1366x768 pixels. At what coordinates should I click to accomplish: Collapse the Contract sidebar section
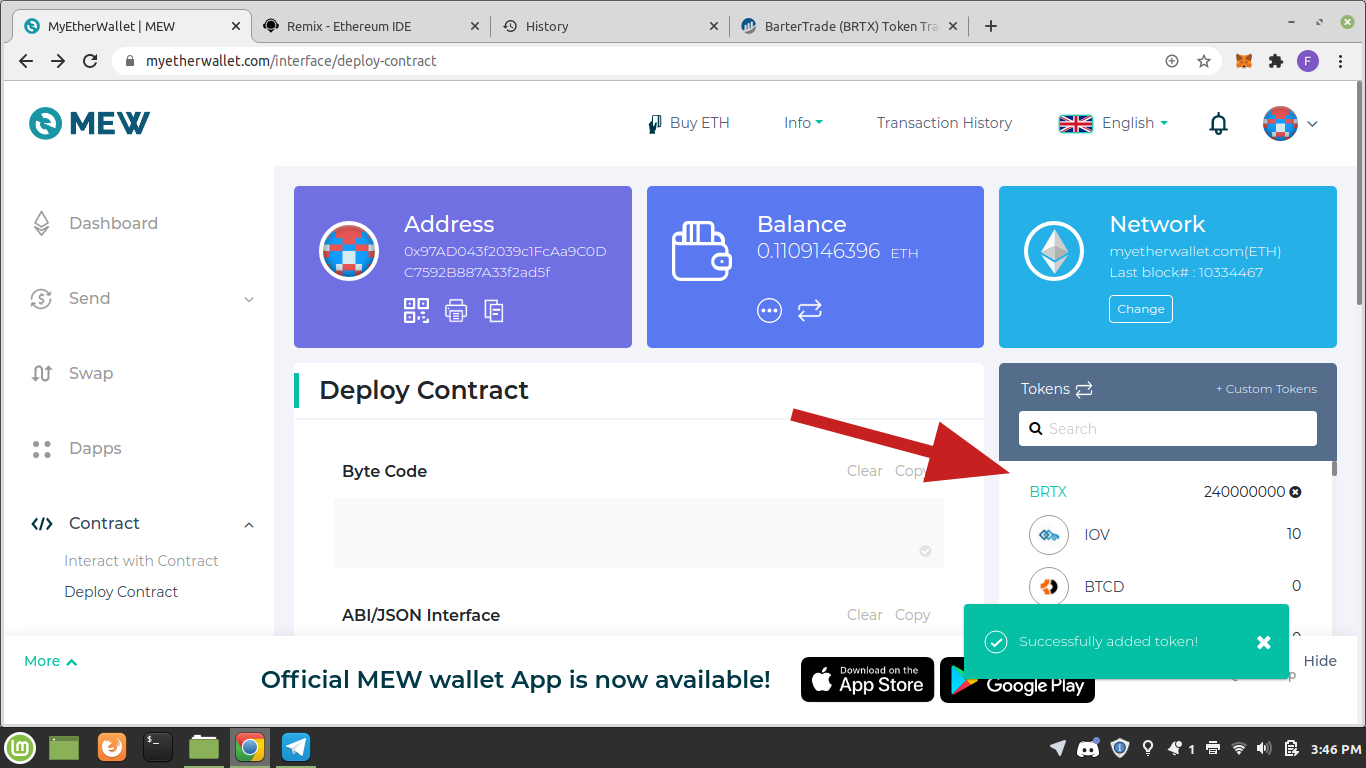pyautogui.click(x=249, y=524)
